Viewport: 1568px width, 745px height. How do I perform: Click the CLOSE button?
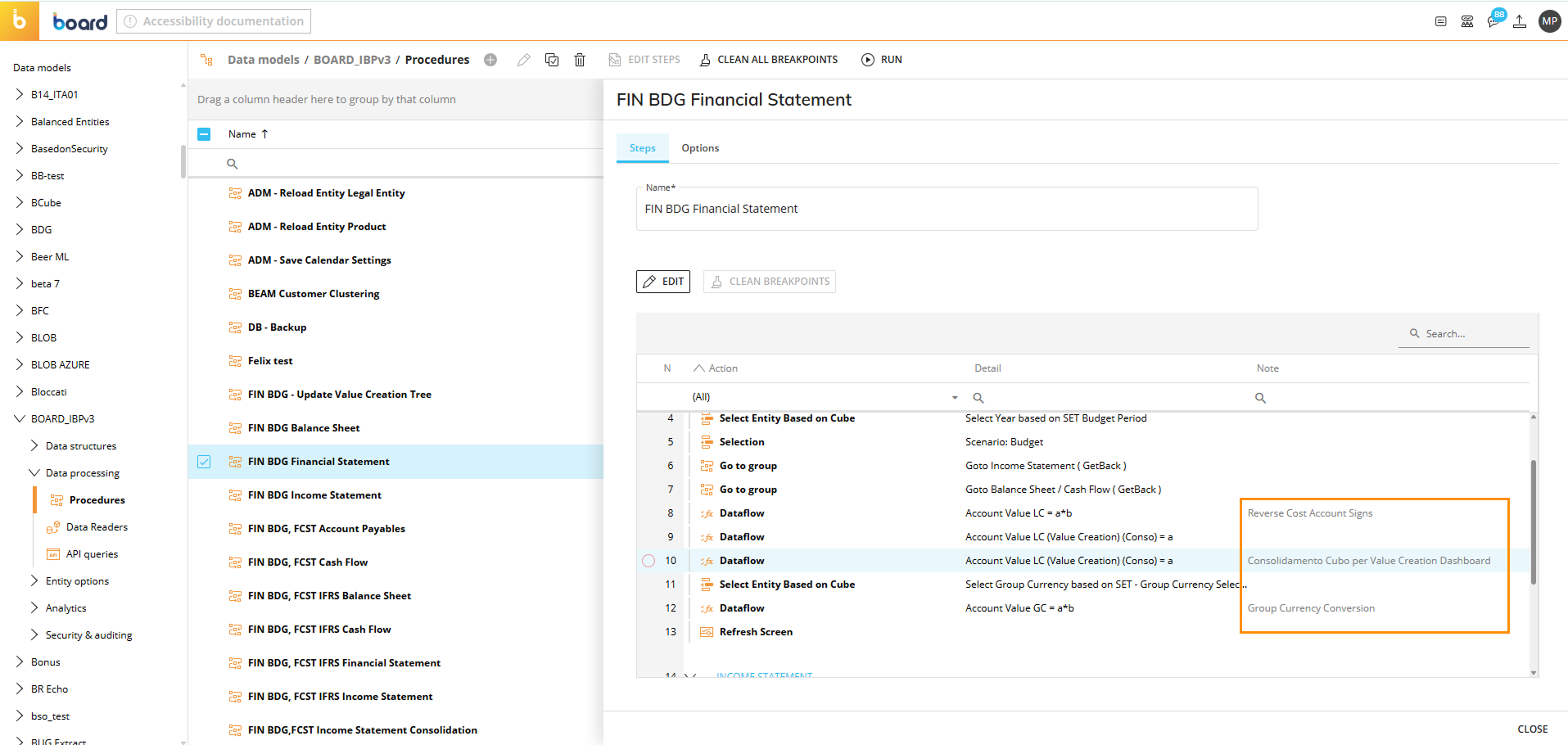1532,729
